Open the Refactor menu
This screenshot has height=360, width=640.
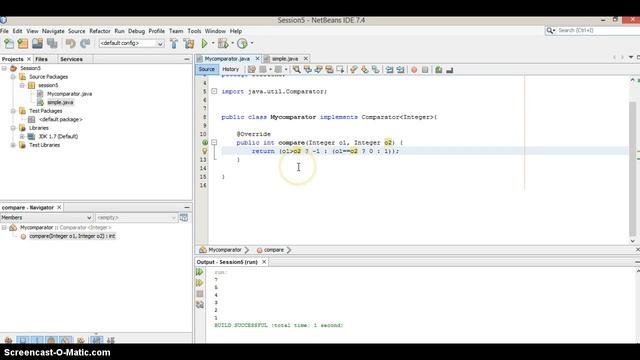click(x=100, y=31)
